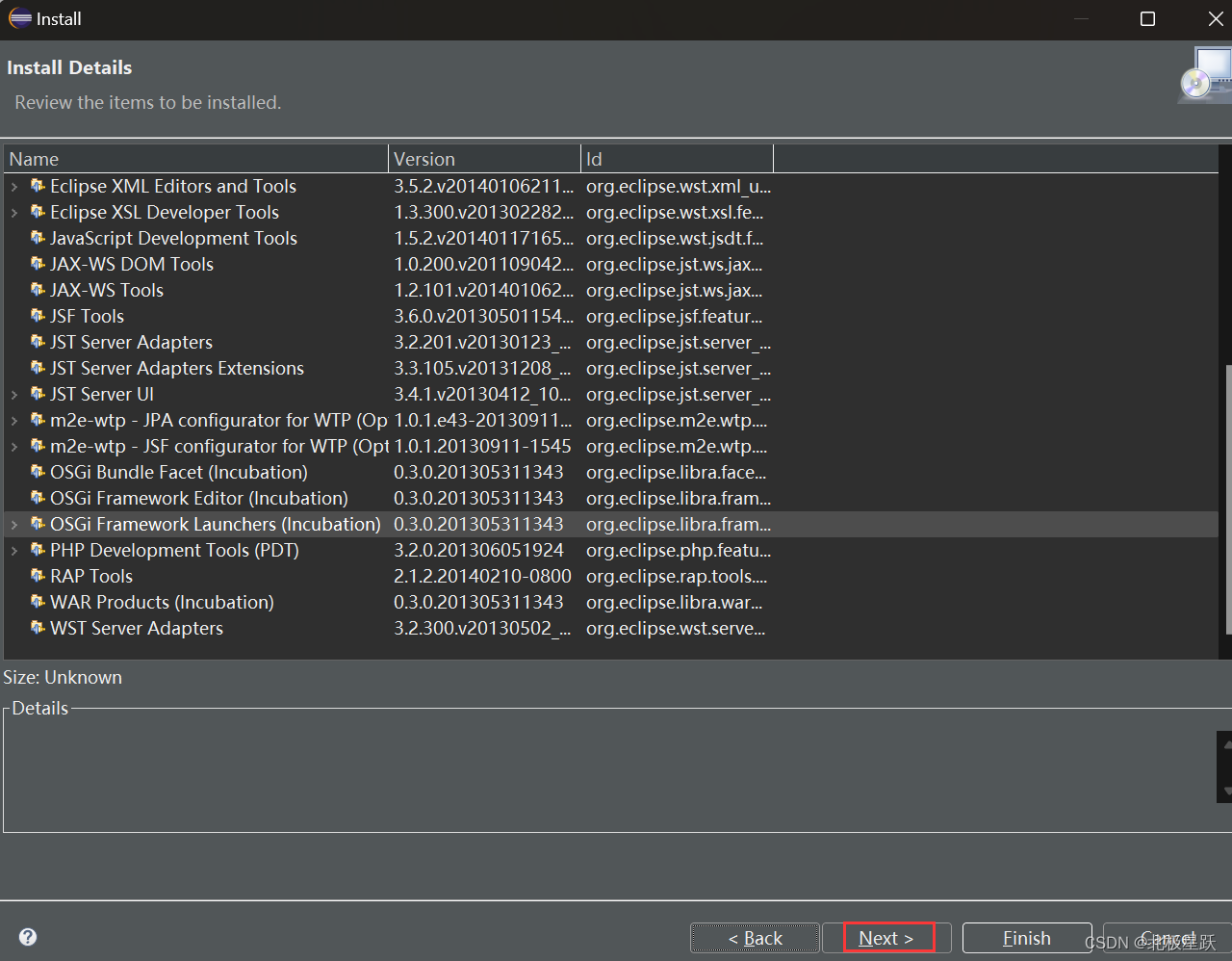
Task: Cancel the installation dialog
Action: click(x=1168, y=938)
